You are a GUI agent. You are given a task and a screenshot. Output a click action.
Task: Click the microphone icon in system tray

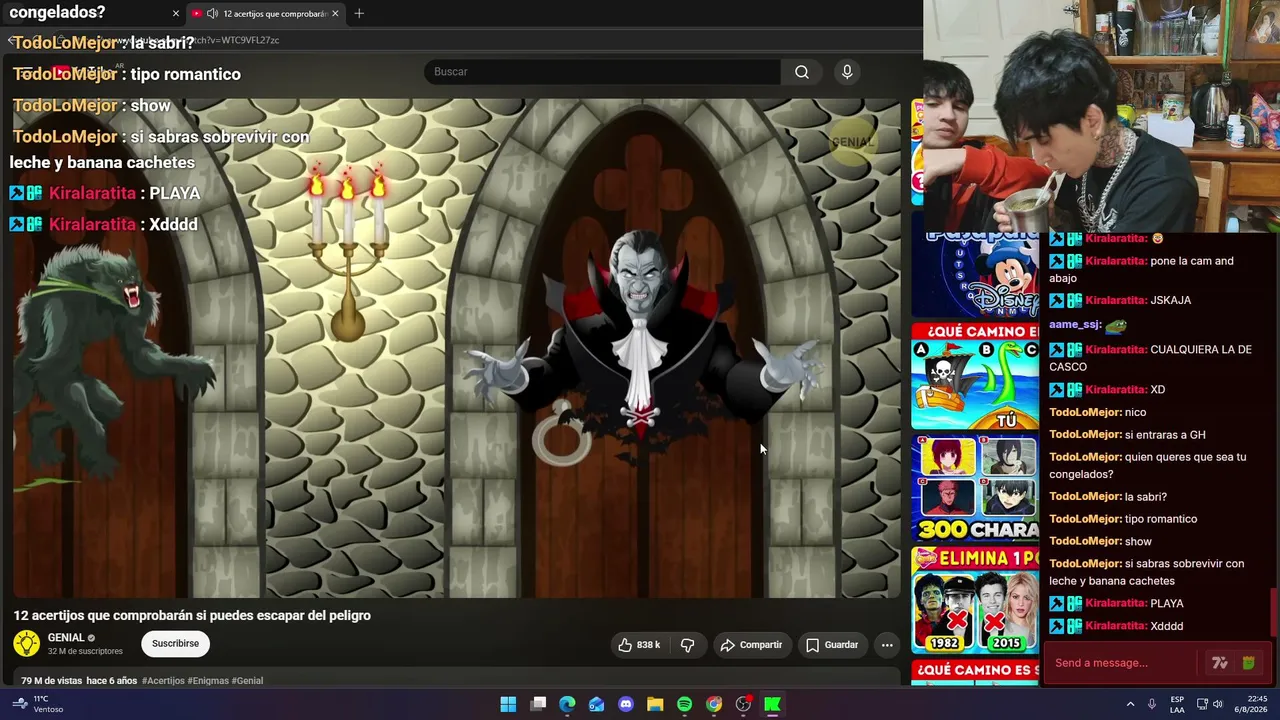pyautogui.click(x=1151, y=704)
